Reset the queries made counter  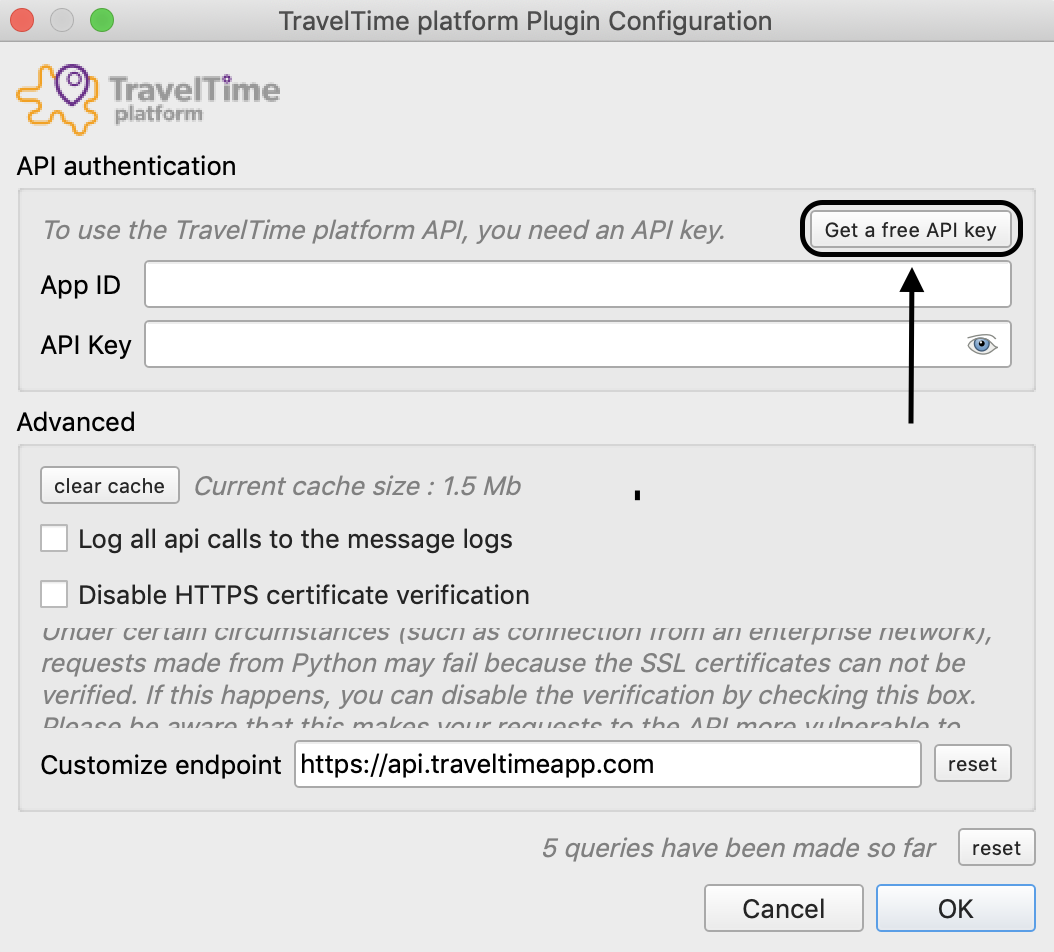tap(996, 848)
